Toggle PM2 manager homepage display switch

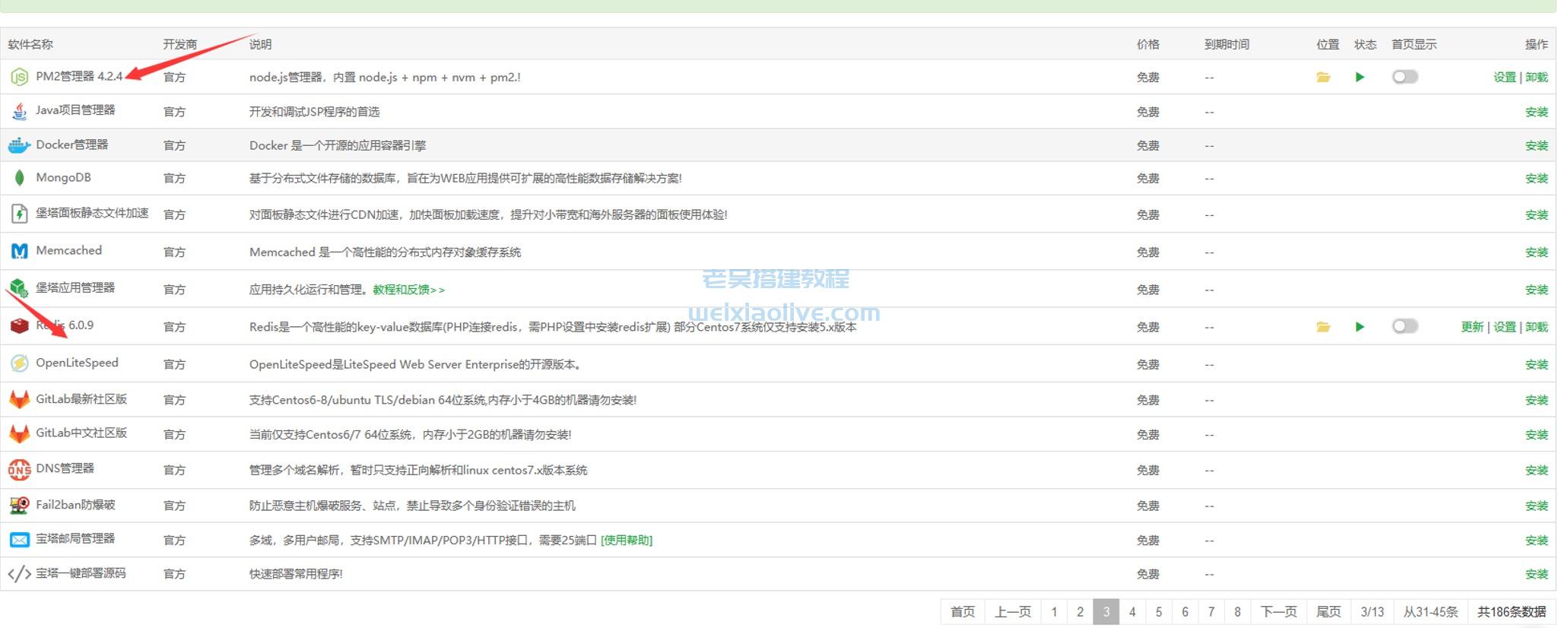1405,77
